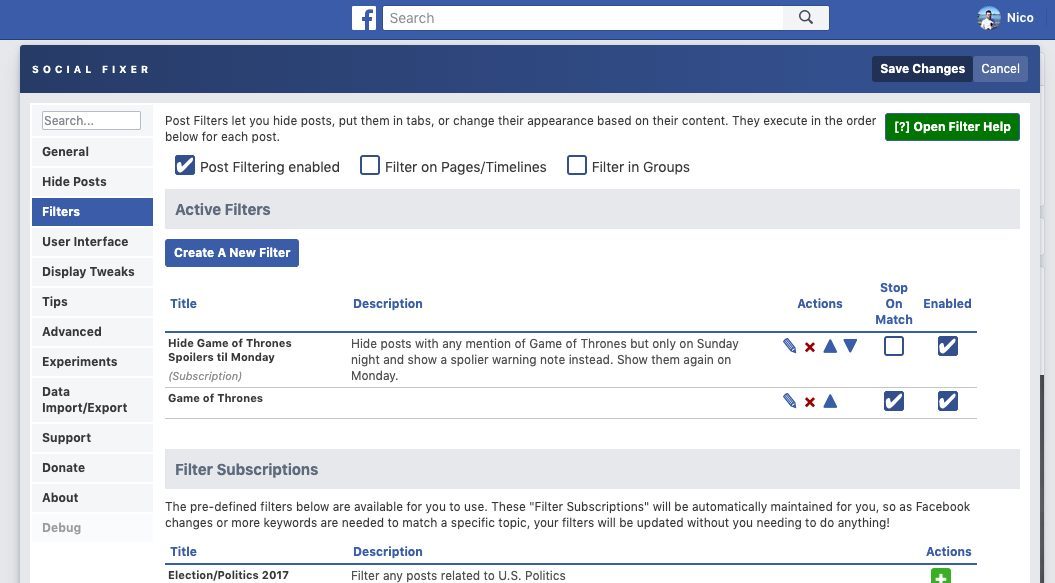Image resolution: width=1055 pixels, height=583 pixels.
Task: Disable the Game of Thrones filter
Action: tap(947, 401)
